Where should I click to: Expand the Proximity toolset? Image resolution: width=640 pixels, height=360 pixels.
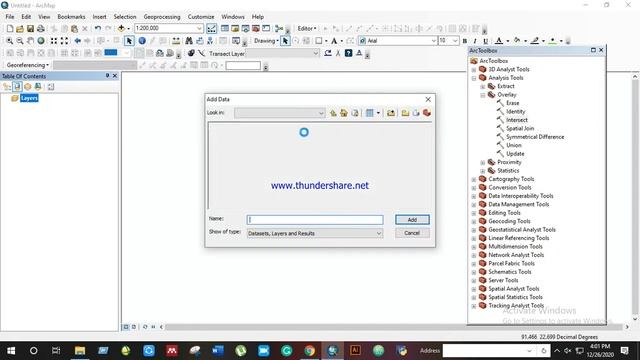[x=482, y=162]
